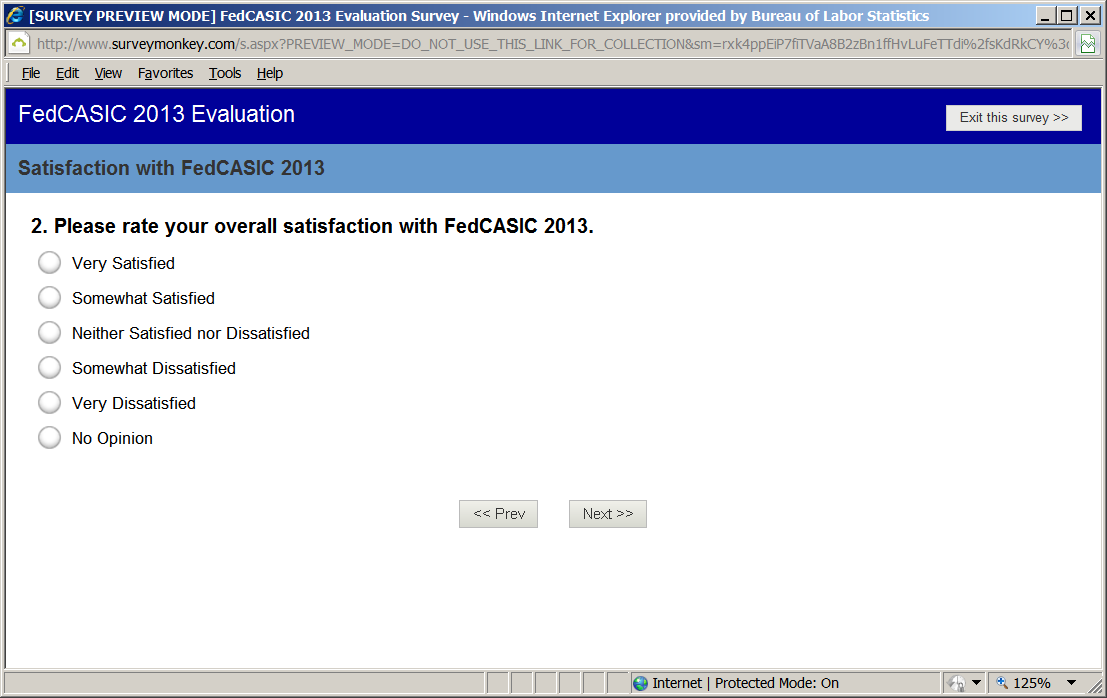Click question 2 overall satisfaction text
The image size is (1107, 698).
312,226
